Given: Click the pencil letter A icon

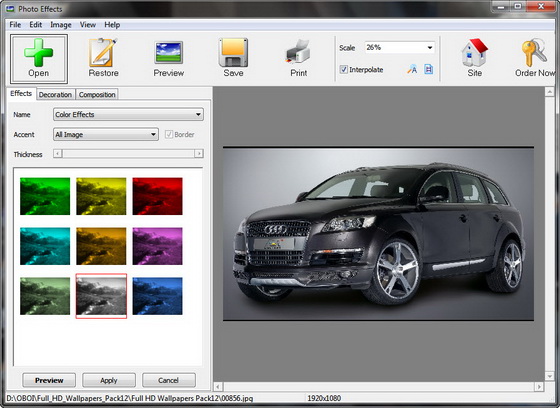Looking at the screenshot, I should 412,69.
